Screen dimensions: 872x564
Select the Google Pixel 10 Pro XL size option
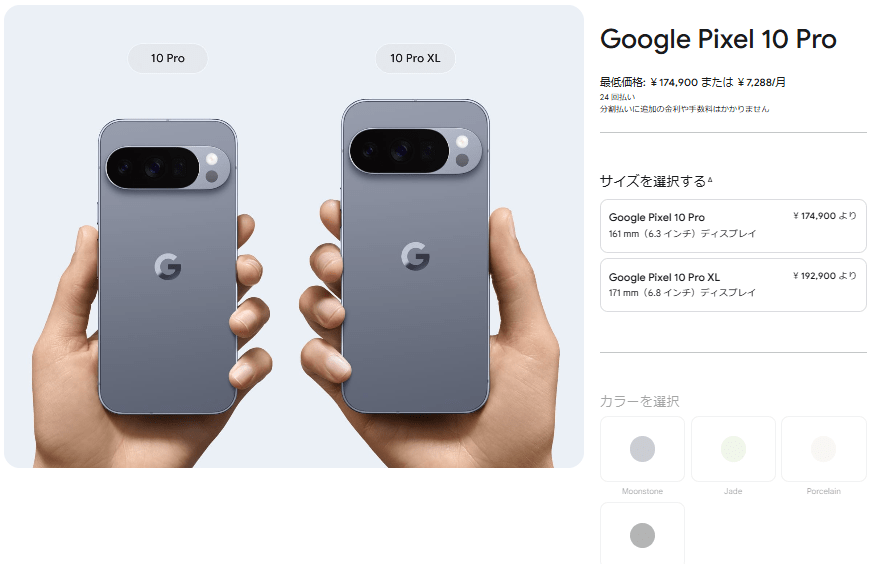733,285
